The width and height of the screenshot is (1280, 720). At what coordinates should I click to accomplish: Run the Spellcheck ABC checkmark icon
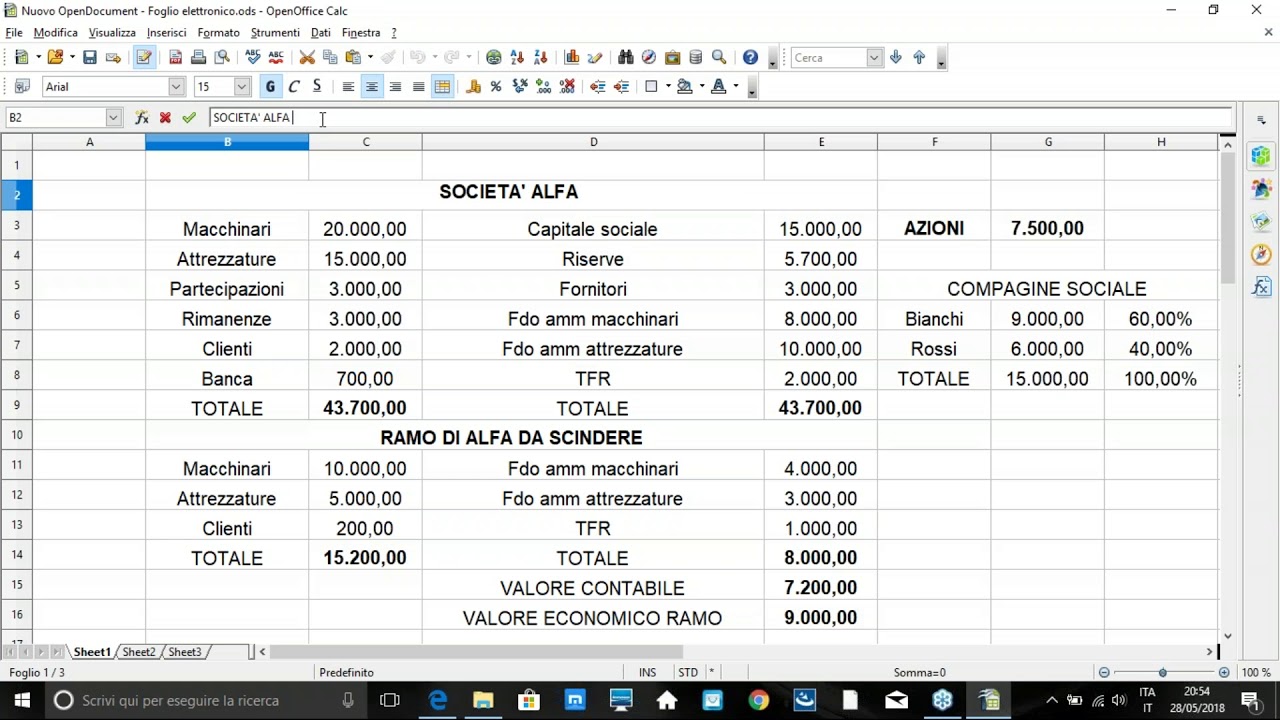point(253,58)
